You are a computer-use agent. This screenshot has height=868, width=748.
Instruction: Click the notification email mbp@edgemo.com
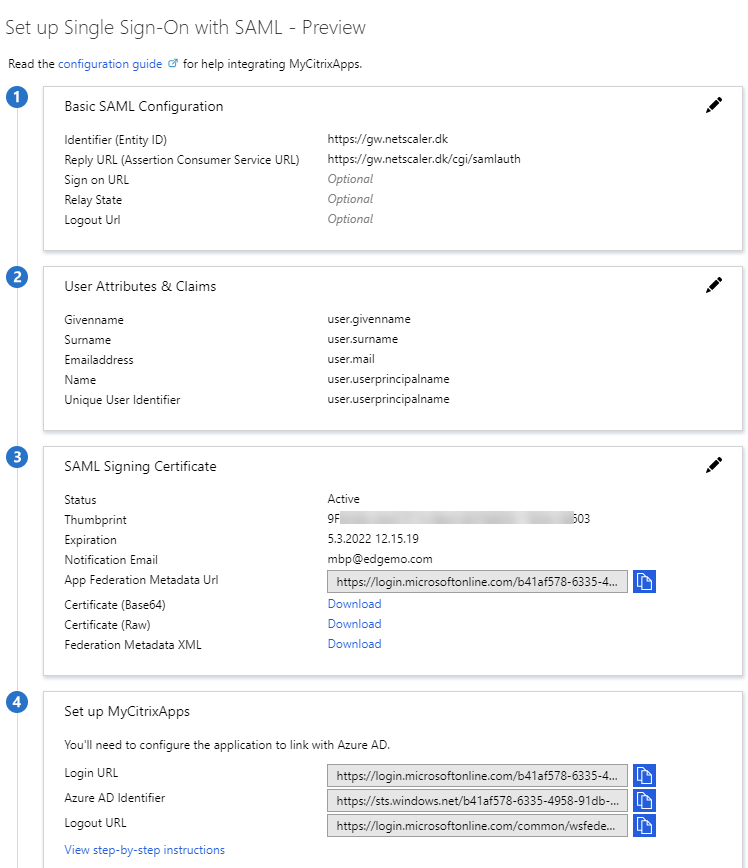tap(380, 559)
